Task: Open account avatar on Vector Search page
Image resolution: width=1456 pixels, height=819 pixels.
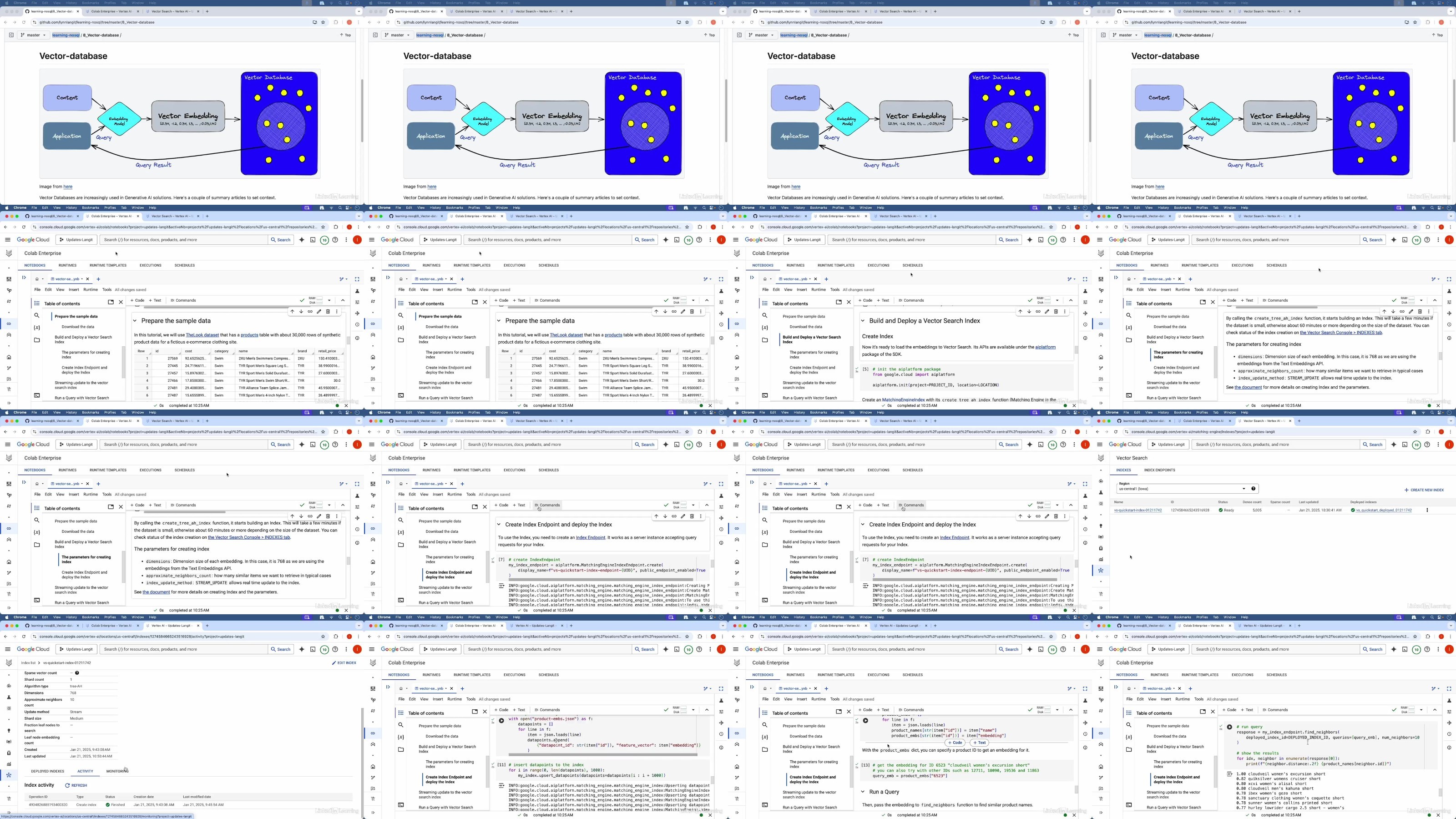Action: (x=1449, y=444)
